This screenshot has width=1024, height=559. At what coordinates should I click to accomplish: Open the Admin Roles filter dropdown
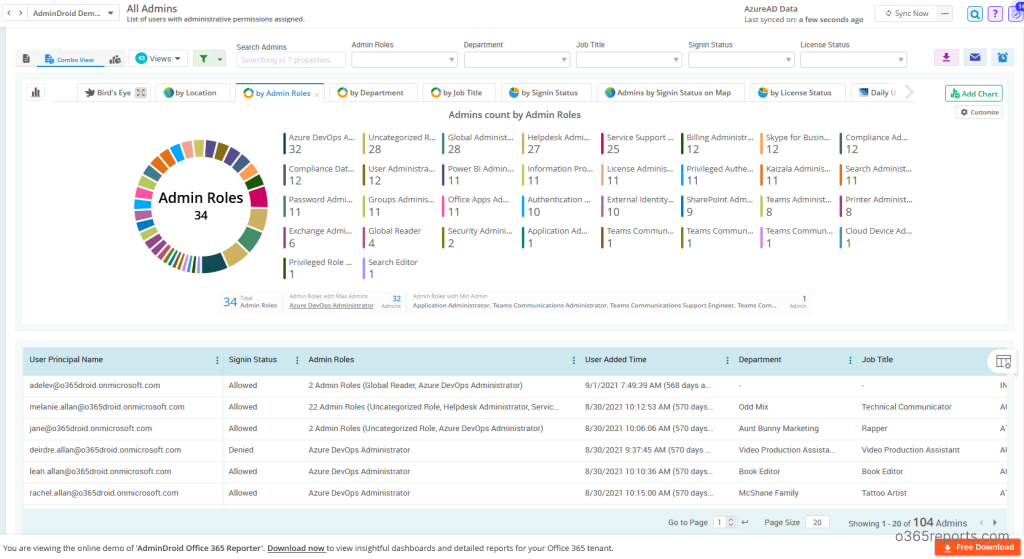404,59
